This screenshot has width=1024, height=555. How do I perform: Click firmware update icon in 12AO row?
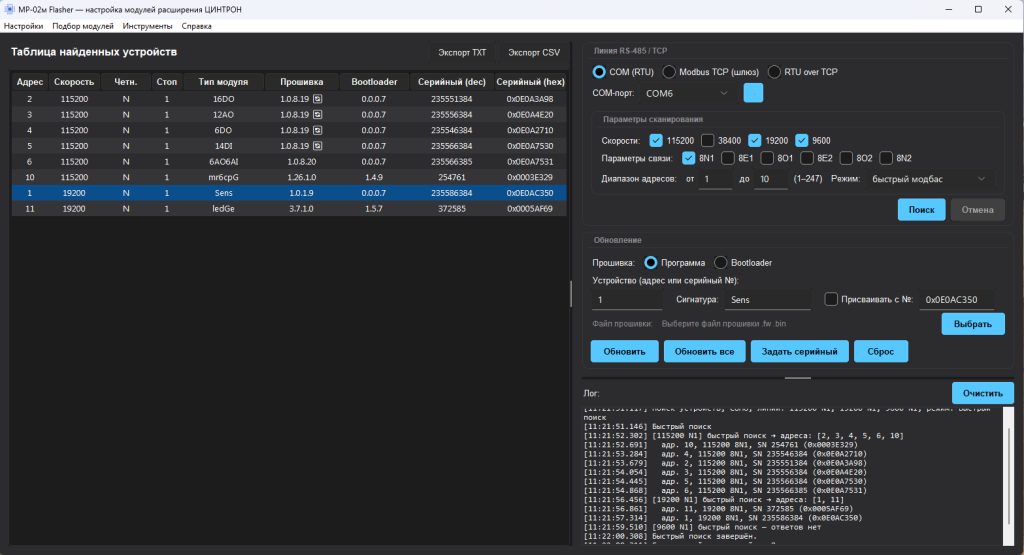(317, 115)
